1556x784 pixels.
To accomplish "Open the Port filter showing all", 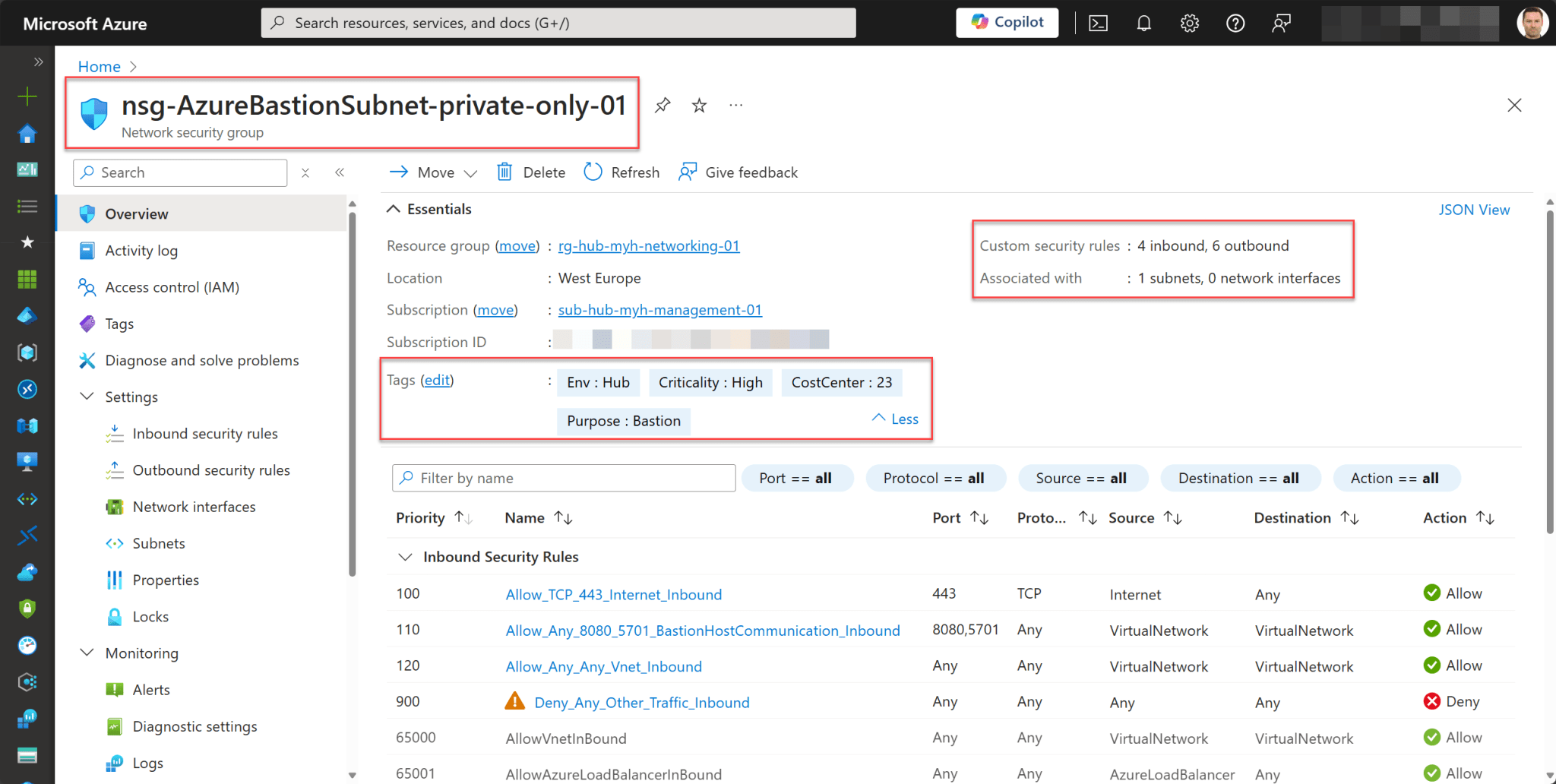I will 797,478.
